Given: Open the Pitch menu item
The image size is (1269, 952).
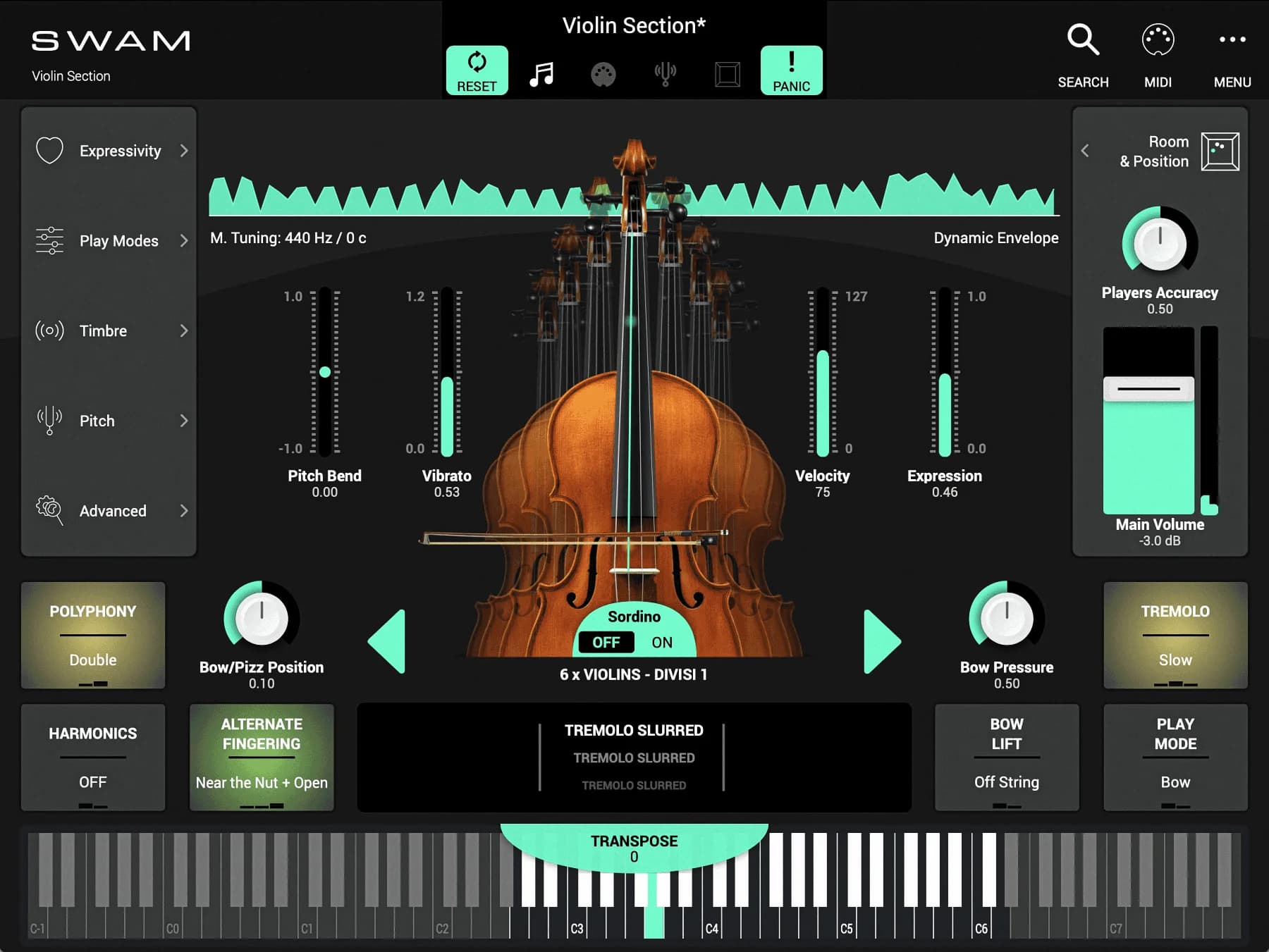Looking at the screenshot, I should click(111, 421).
